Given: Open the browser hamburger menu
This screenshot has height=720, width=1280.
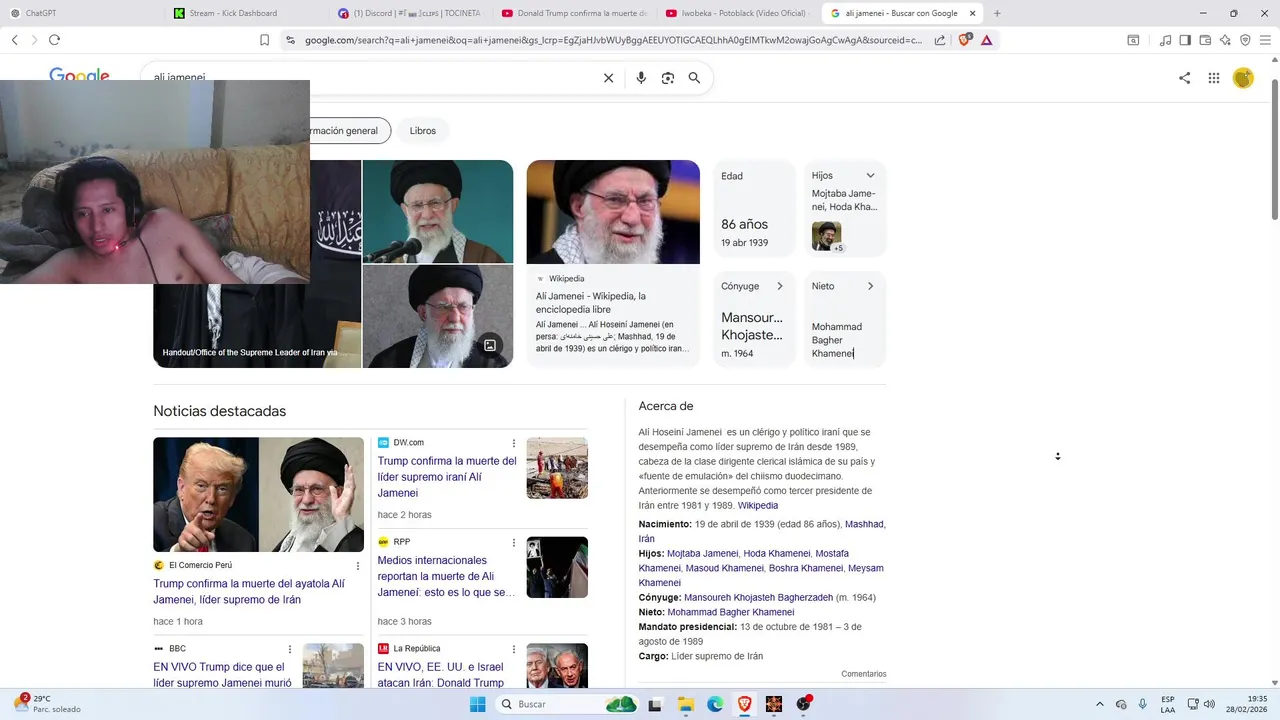Looking at the screenshot, I should coord(1266,40).
